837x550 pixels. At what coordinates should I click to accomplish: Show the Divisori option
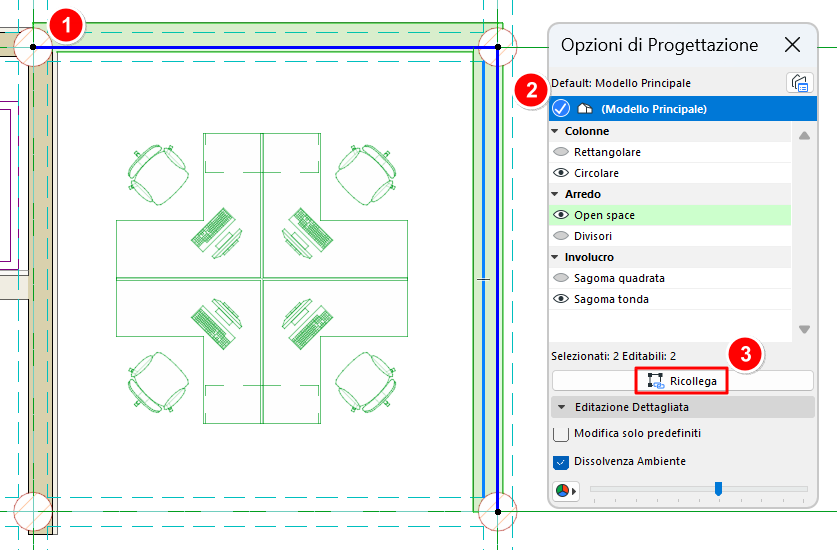tap(560, 235)
